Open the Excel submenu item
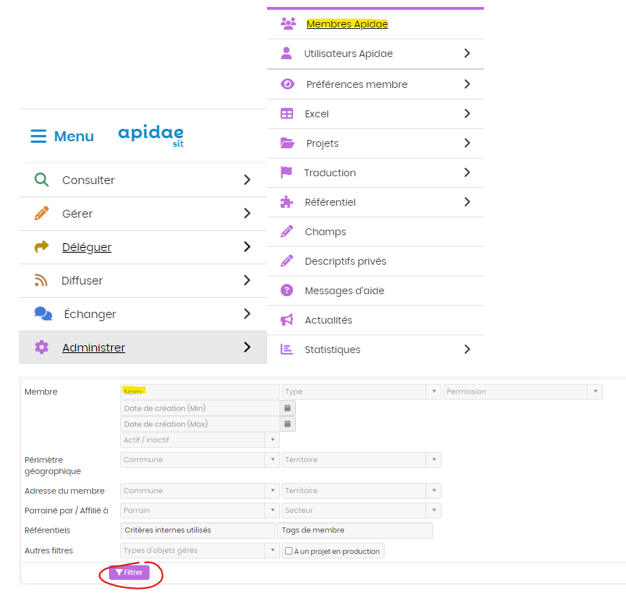The height and width of the screenshot is (596, 626). tap(375, 114)
